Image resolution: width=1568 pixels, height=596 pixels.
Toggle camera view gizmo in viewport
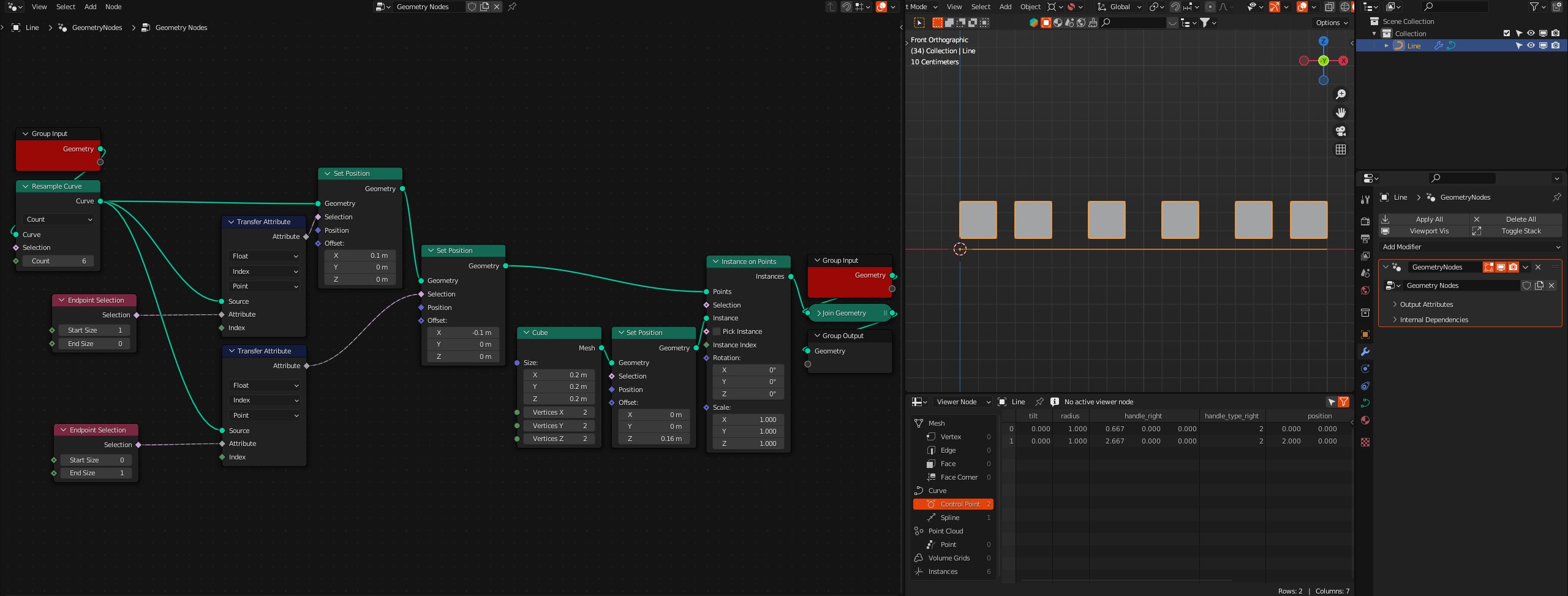coord(1340,130)
